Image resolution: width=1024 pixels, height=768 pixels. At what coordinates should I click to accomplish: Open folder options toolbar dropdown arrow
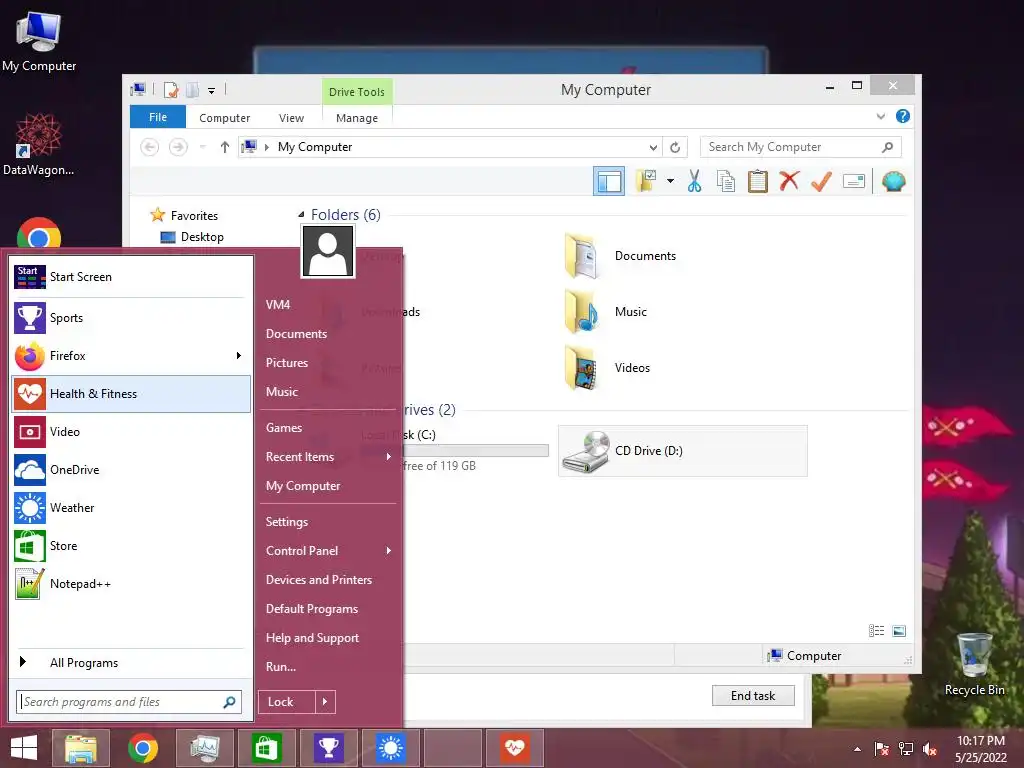point(670,181)
